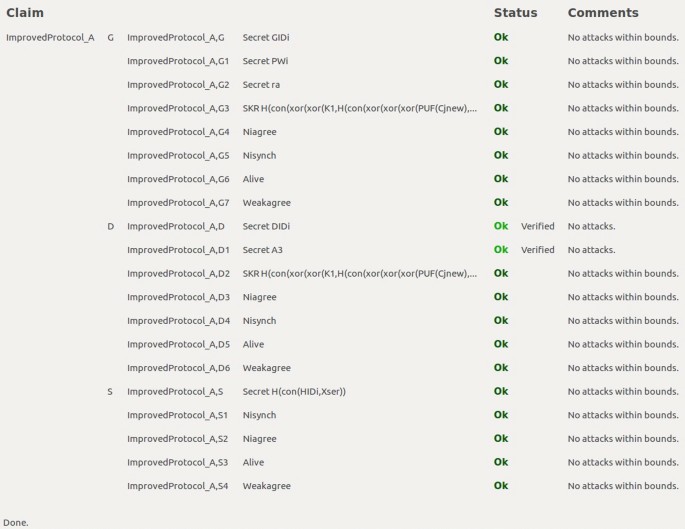Viewport: 685px width, 529px height.
Task: Select the ImprovedProtocol_A protocol name
Action: [50, 37]
